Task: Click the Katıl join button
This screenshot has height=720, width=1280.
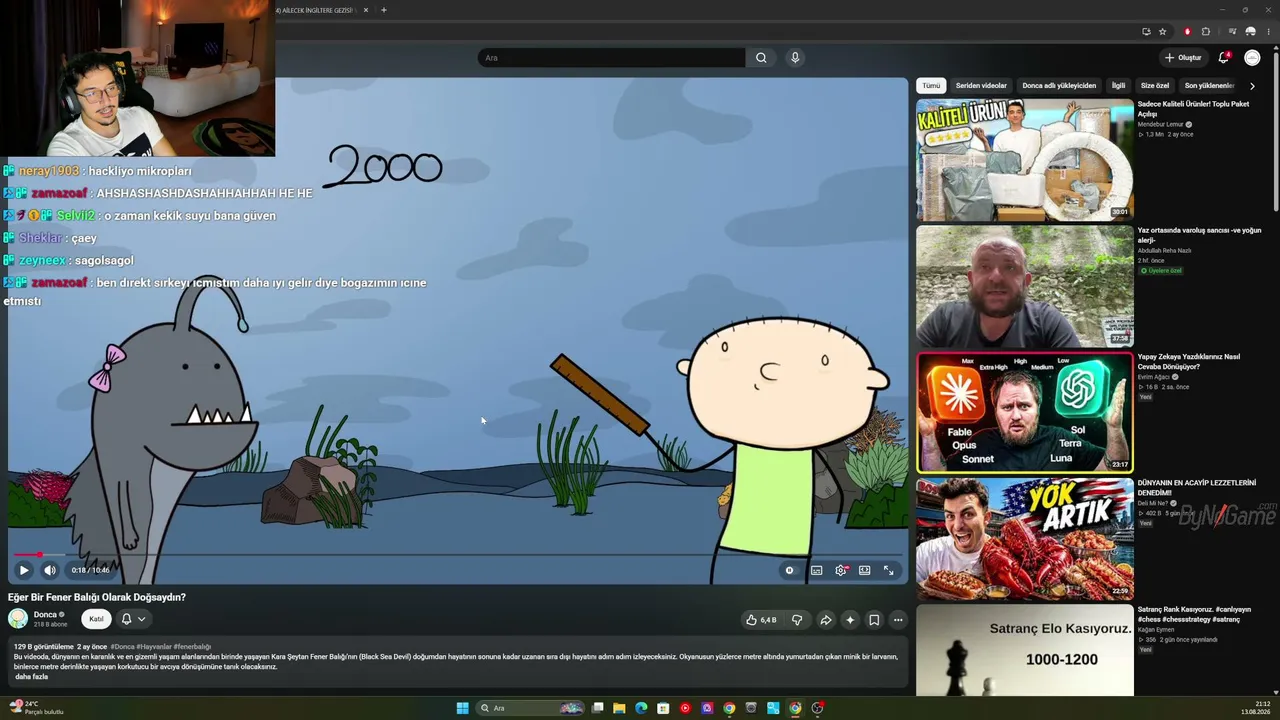Action: 96,619
